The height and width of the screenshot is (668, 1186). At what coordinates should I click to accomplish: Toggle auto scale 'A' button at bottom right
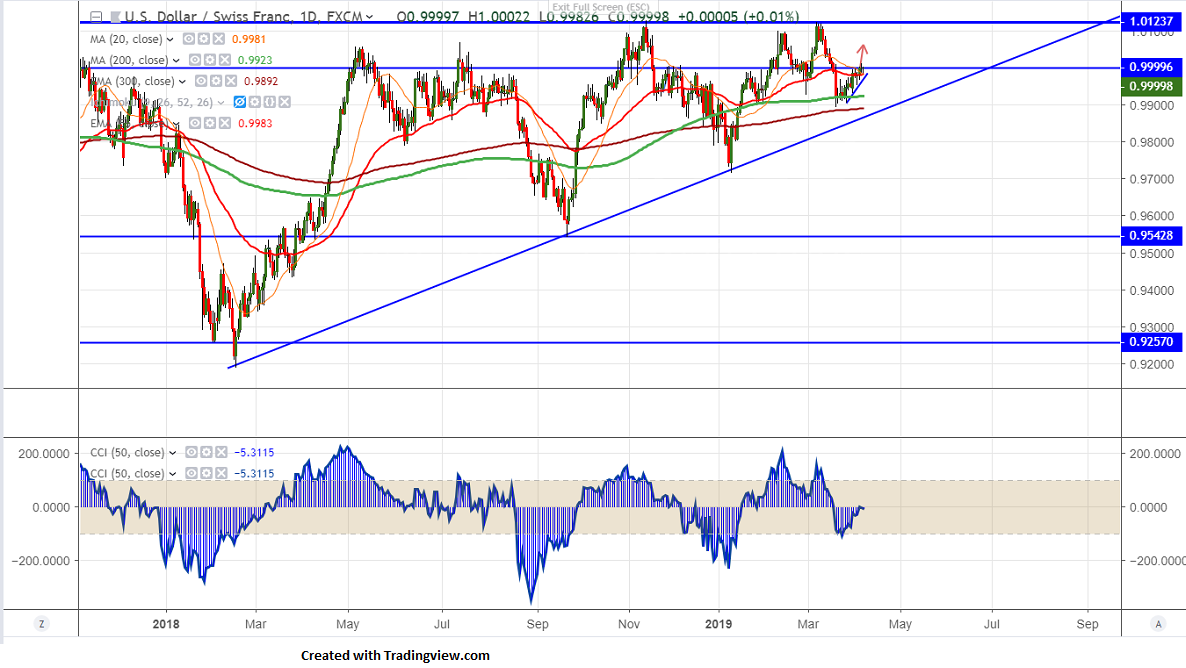point(1158,624)
